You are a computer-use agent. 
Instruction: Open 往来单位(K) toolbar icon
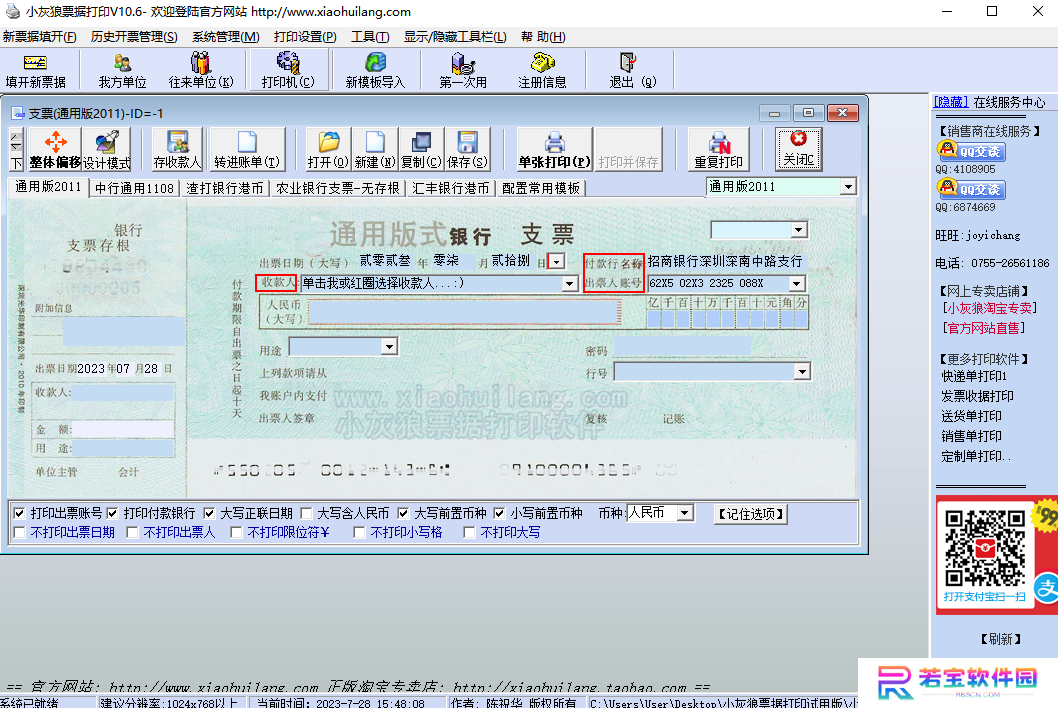point(200,70)
